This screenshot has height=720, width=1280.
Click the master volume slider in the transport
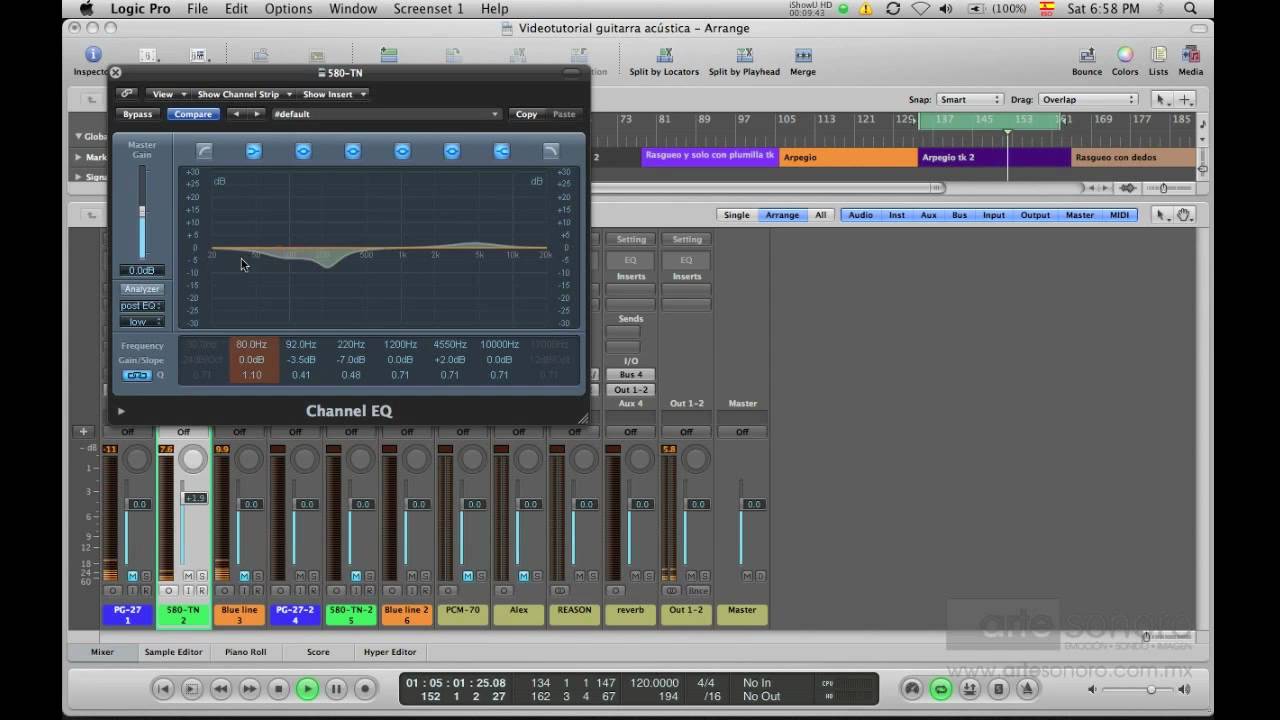pos(1151,690)
